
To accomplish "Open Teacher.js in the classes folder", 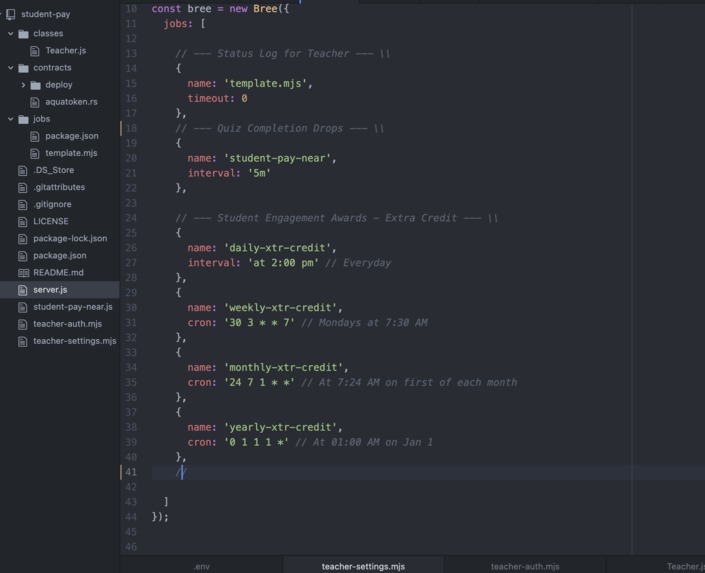I will click(x=66, y=50).
